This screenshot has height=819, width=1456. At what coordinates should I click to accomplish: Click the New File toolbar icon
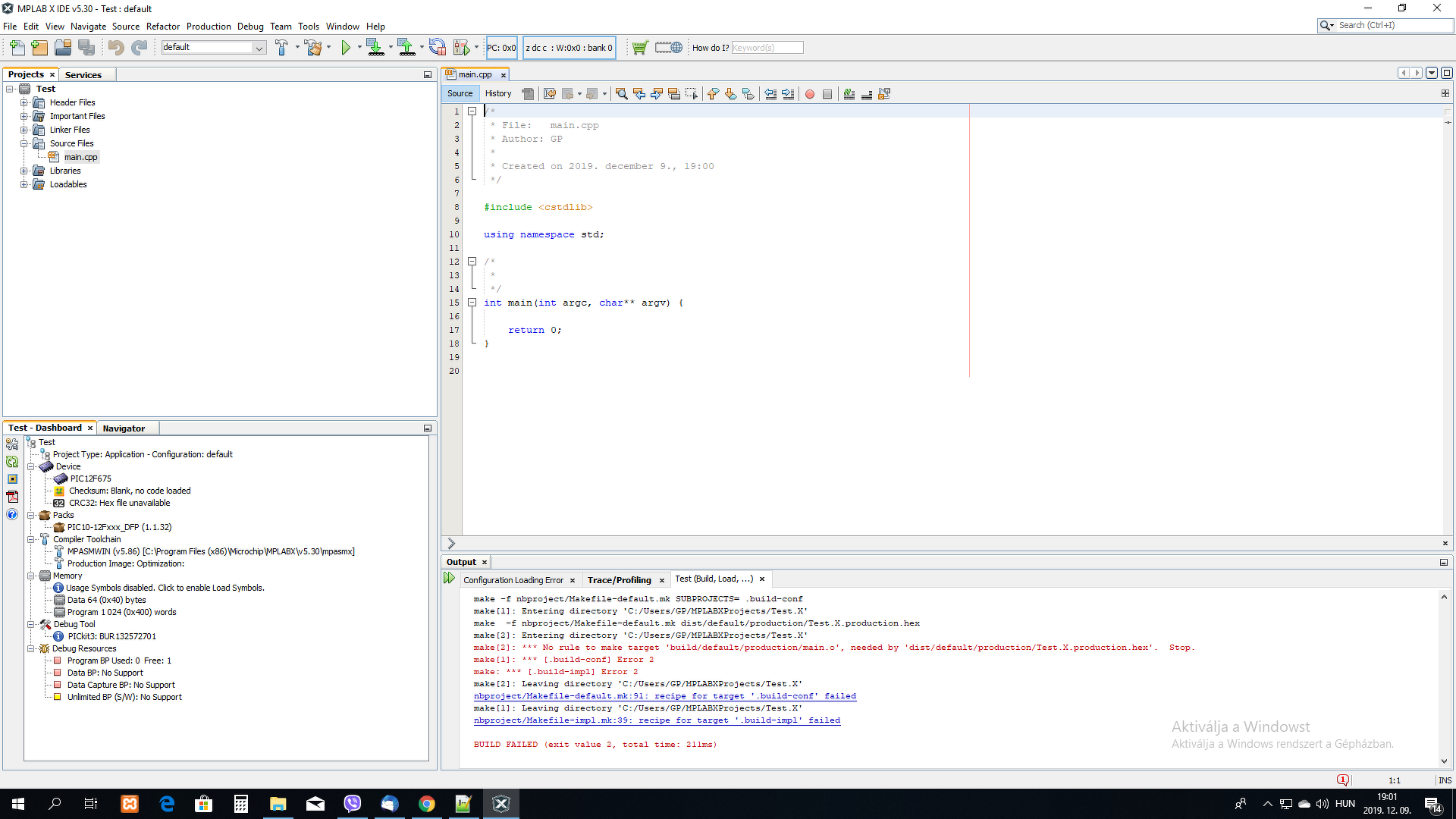pos(17,48)
